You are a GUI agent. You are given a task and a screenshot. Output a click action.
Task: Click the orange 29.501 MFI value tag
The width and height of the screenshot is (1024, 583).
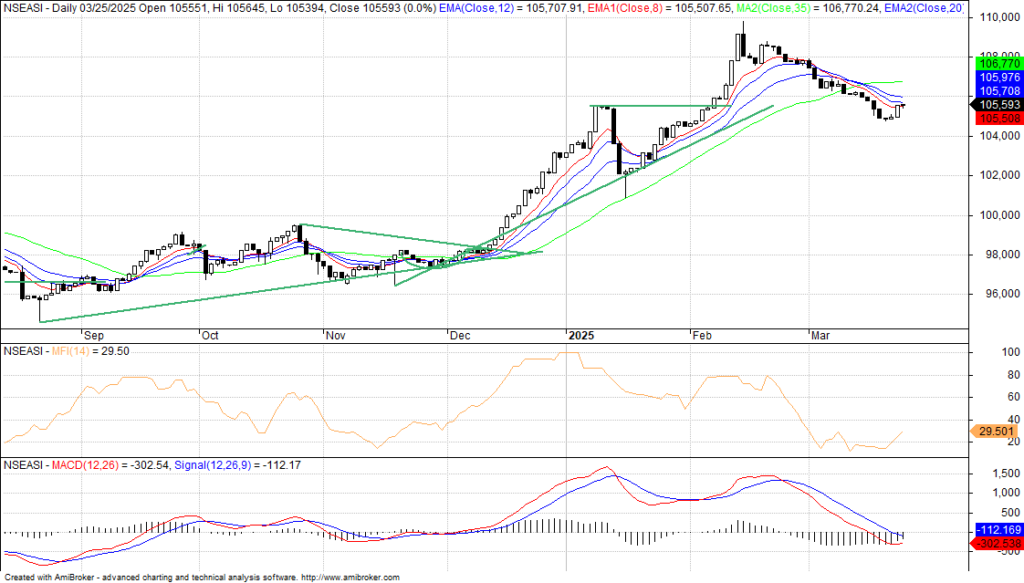pyautogui.click(x=992, y=430)
